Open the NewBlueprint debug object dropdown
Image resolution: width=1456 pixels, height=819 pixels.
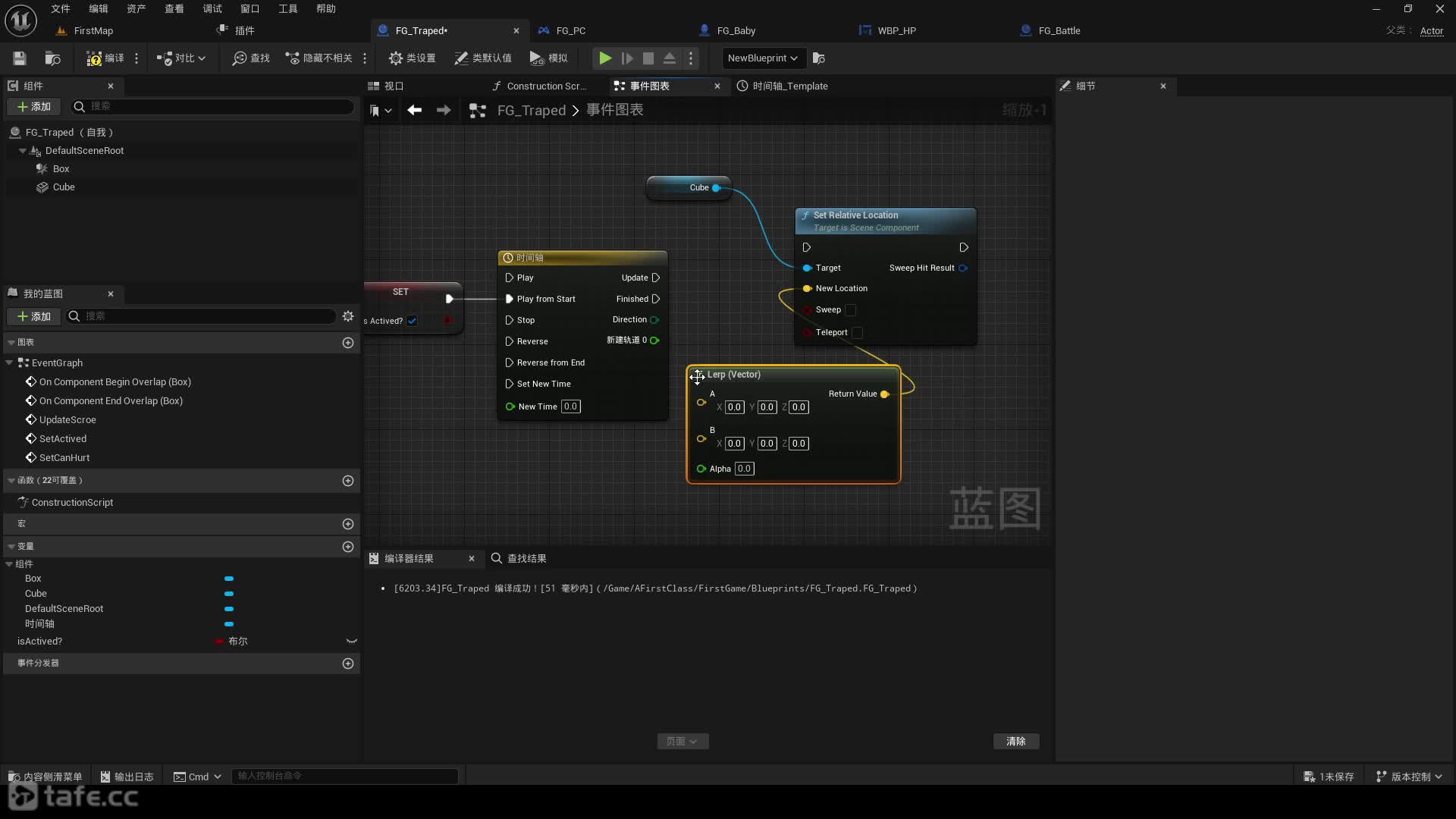[762, 58]
